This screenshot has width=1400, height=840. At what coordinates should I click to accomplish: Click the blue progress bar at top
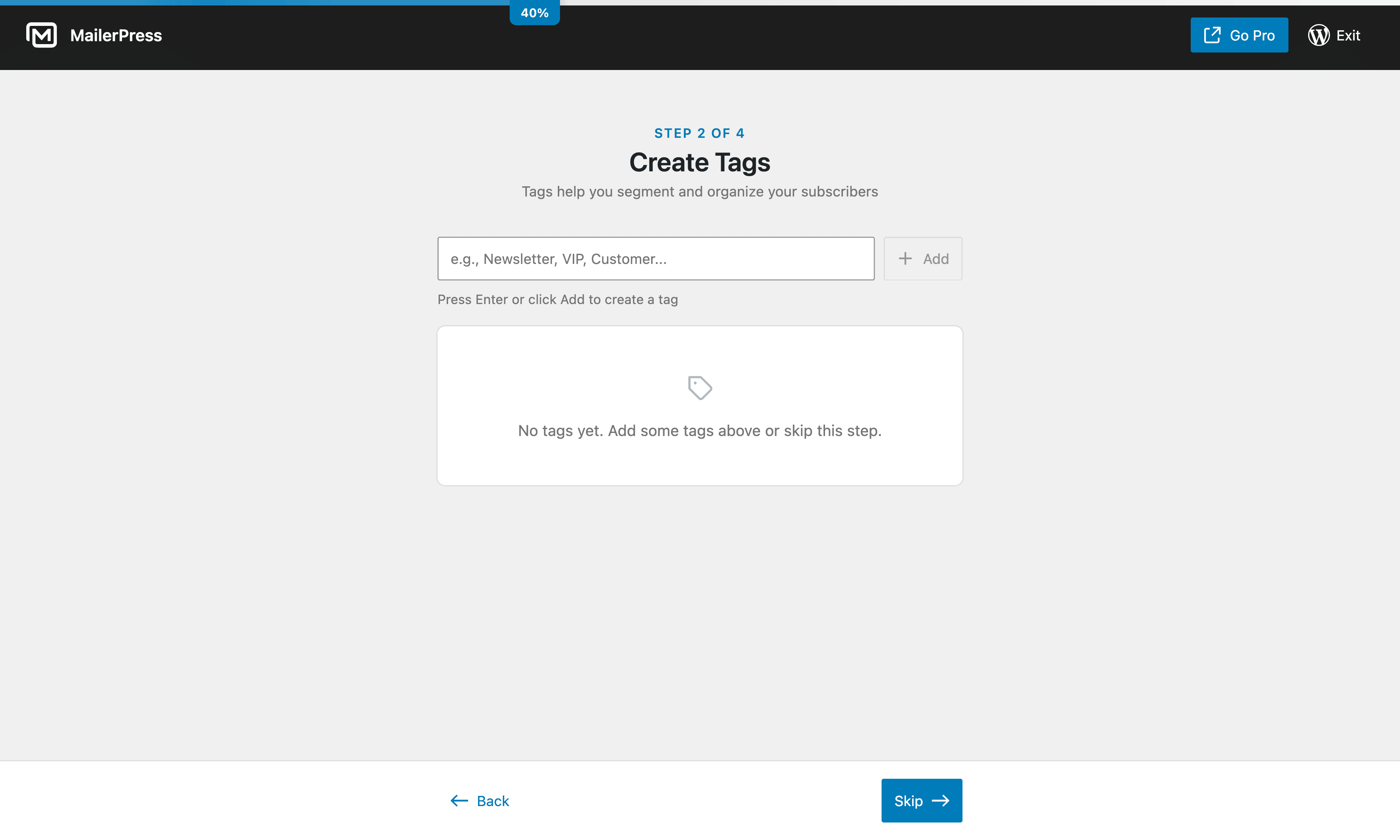254,2
